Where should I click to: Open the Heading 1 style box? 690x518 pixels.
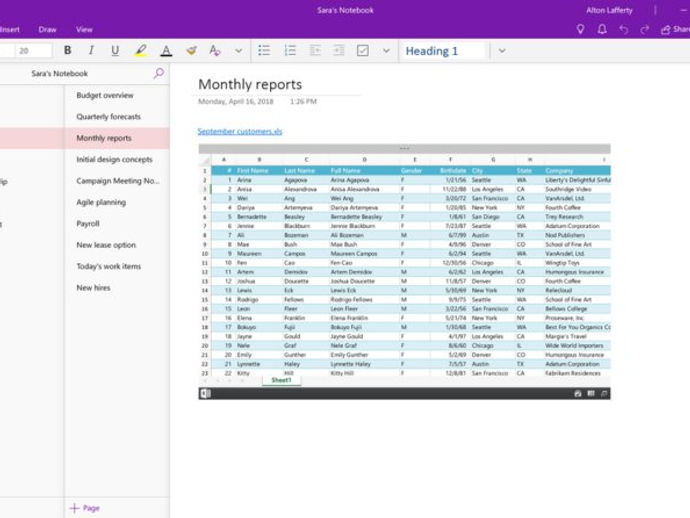(x=443, y=51)
